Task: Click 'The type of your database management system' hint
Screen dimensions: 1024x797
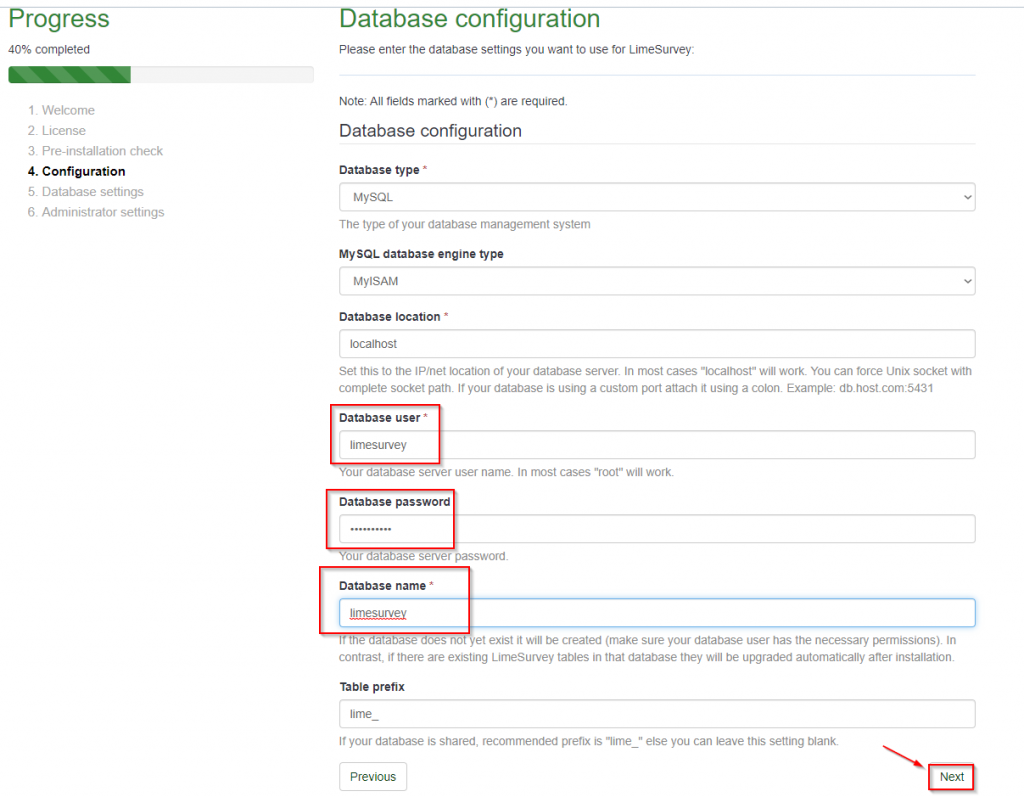Action: tap(464, 224)
